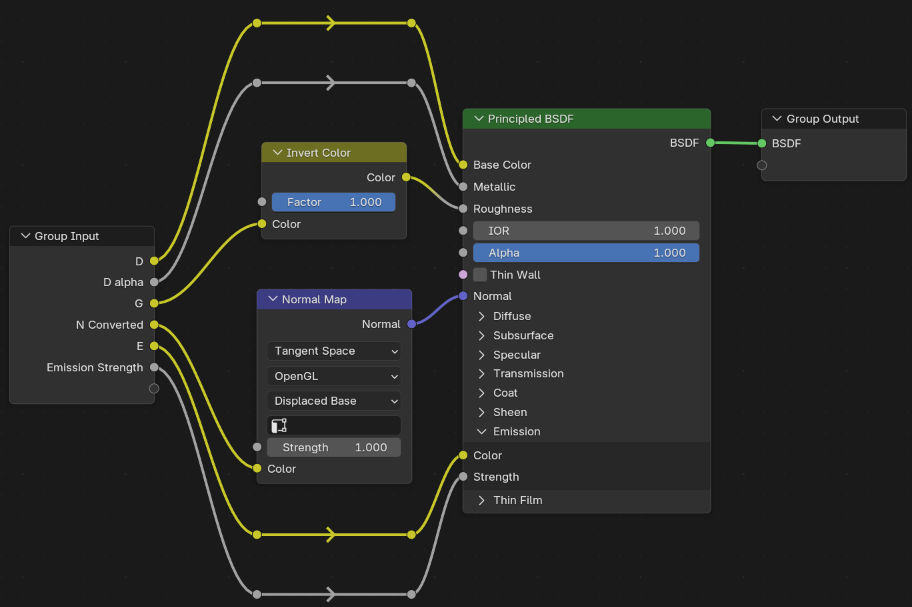The width and height of the screenshot is (912, 607).
Task: Click the N Converted label
Action: coord(109,324)
